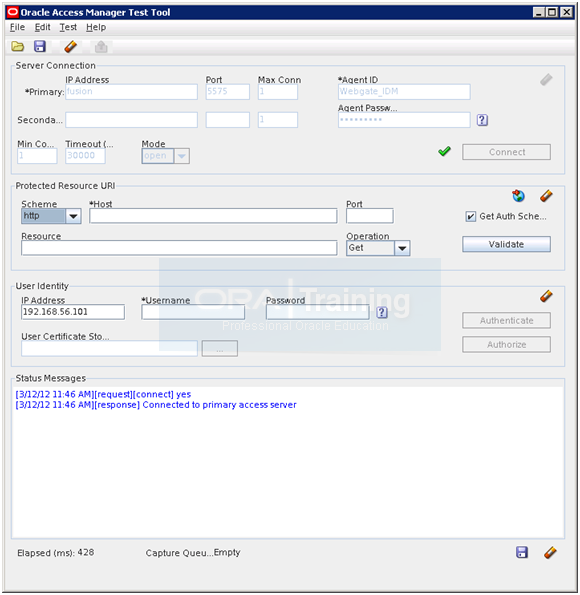Click green connection status checkmark
Screen dimensions: 580x595
tap(444, 151)
